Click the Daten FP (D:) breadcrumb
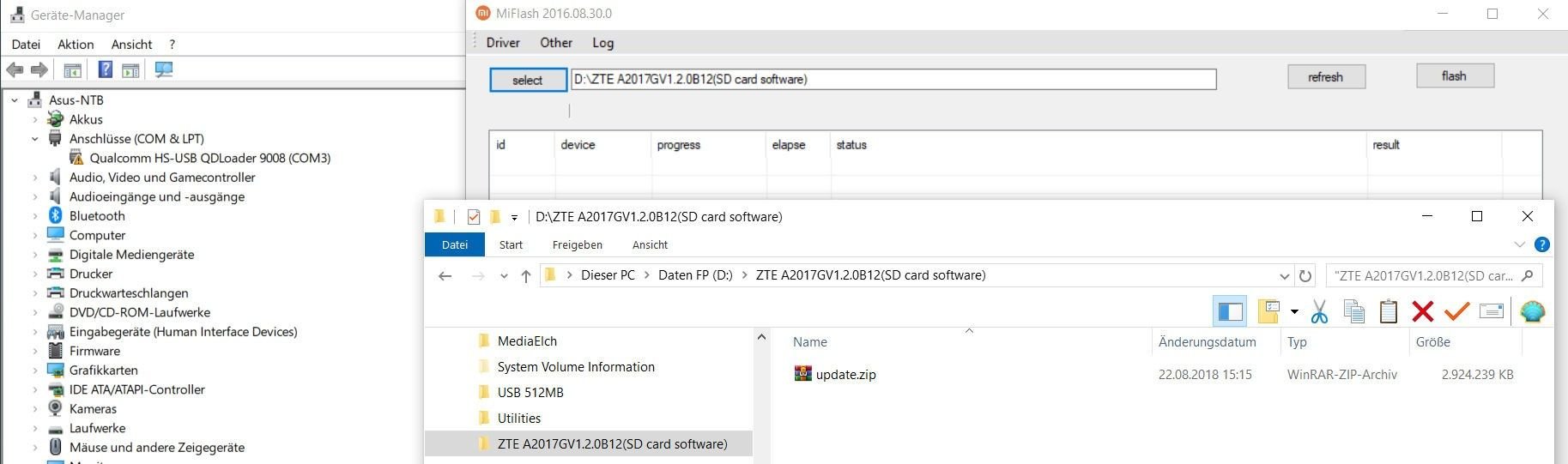Image resolution: width=1568 pixels, height=464 pixels. pos(695,275)
